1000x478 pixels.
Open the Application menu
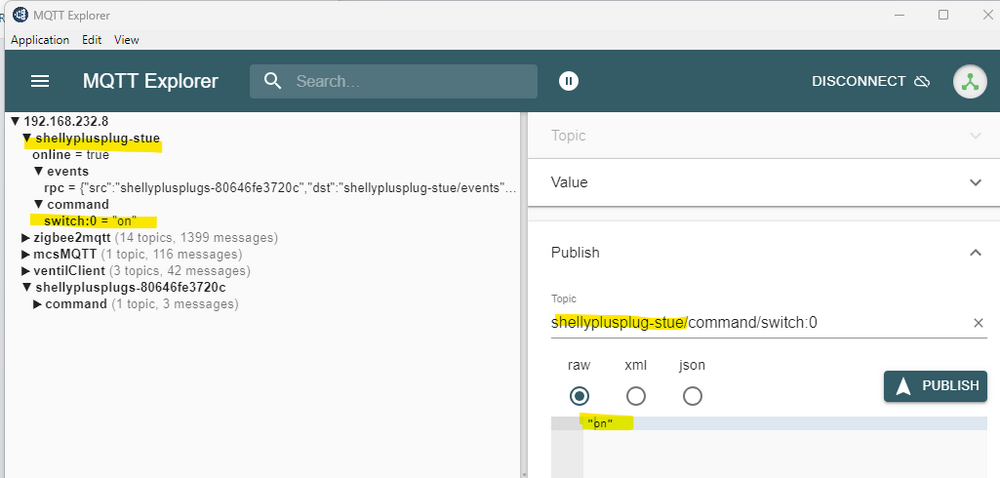pos(40,40)
